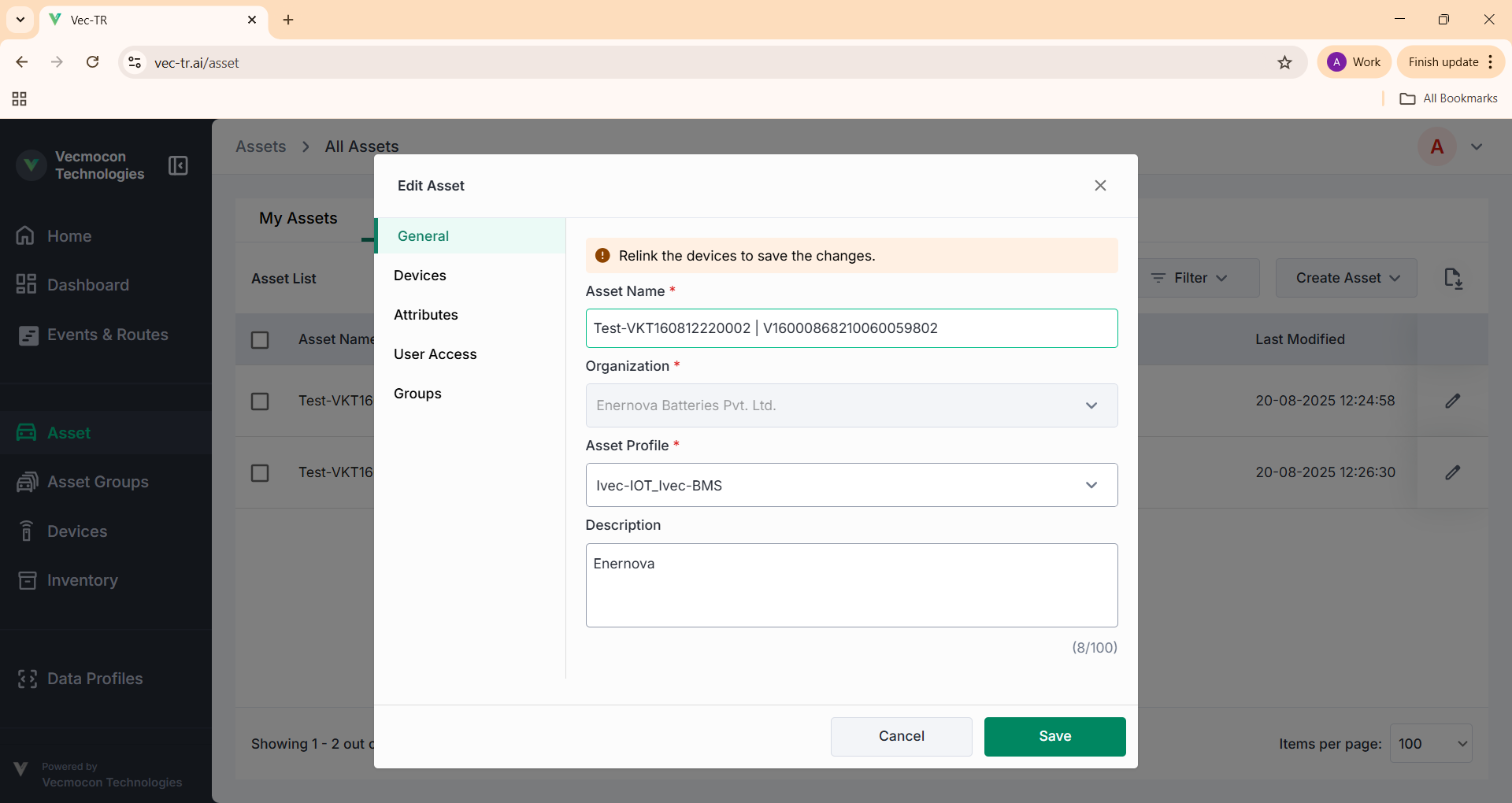Image resolution: width=1512 pixels, height=803 pixels.
Task: Bookmark this page with the star icon
Action: pos(1284,62)
